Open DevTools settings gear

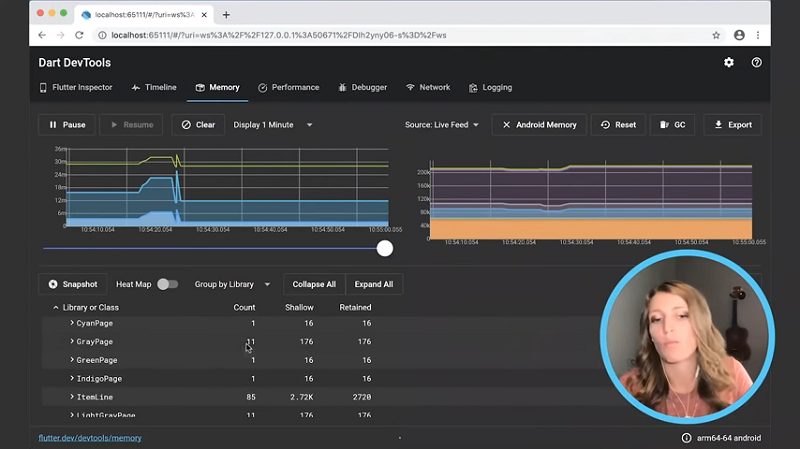(x=729, y=62)
